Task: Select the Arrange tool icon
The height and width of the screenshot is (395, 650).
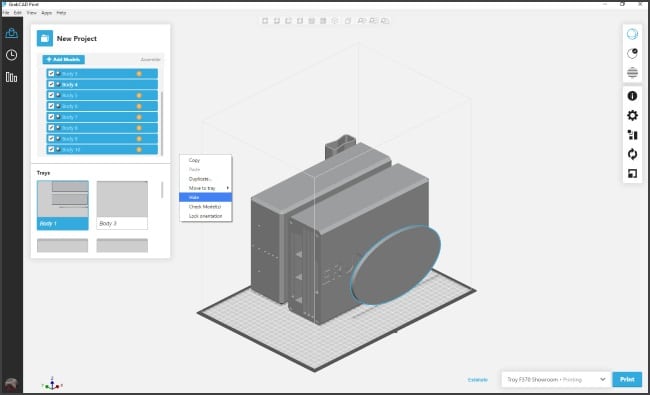Action: (632, 135)
